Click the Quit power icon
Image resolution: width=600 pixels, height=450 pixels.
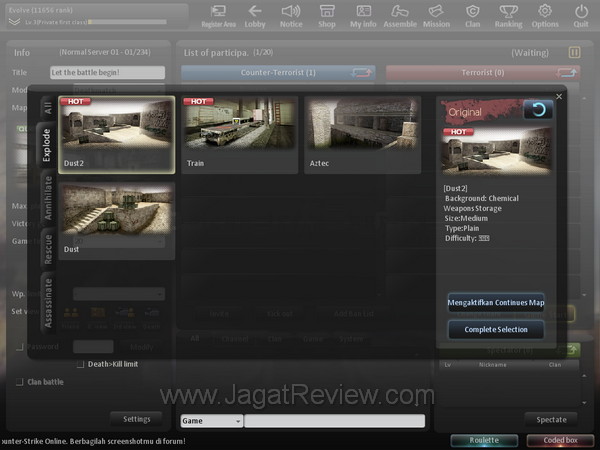click(581, 16)
